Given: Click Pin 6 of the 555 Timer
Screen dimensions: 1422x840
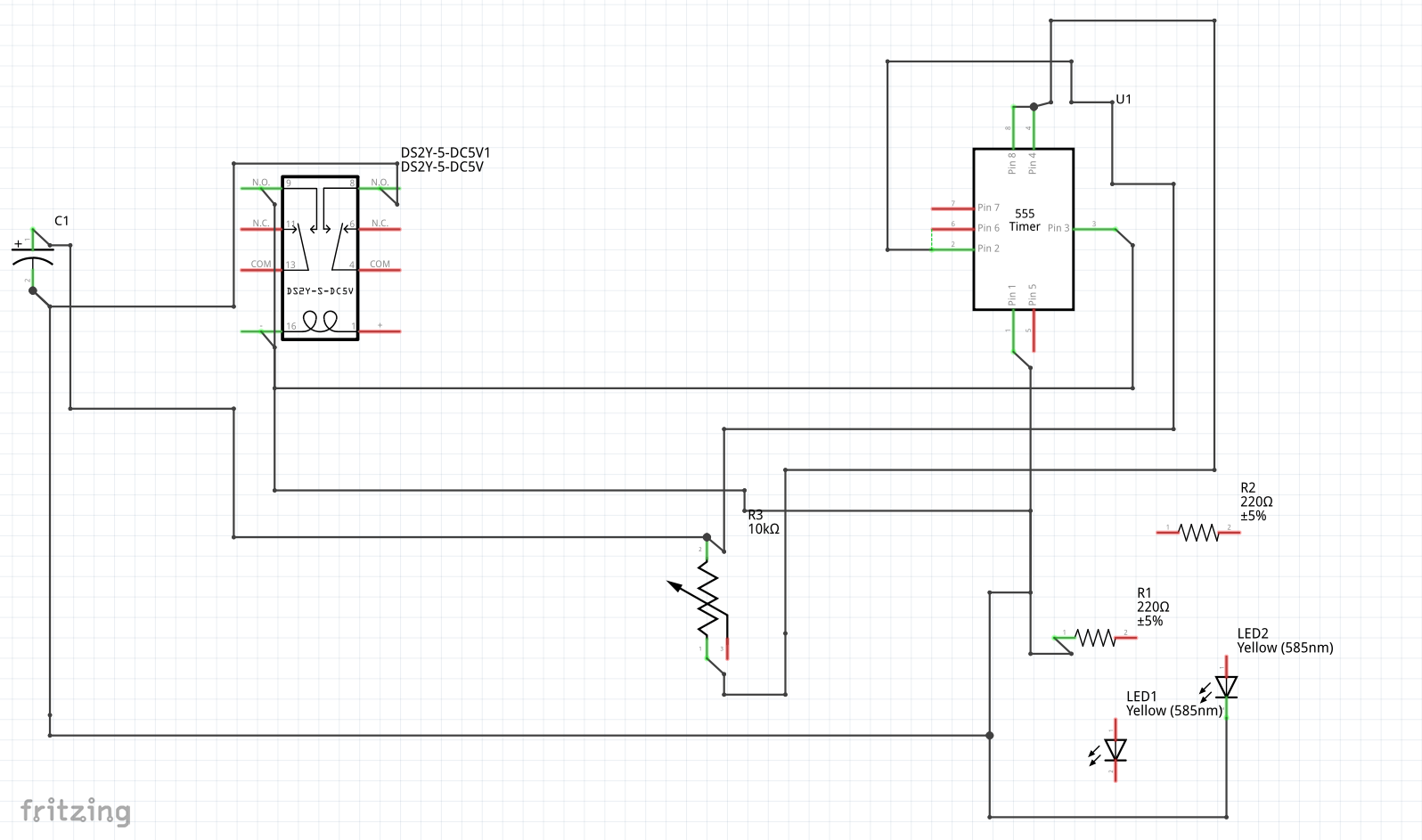Looking at the screenshot, I should (x=952, y=229).
